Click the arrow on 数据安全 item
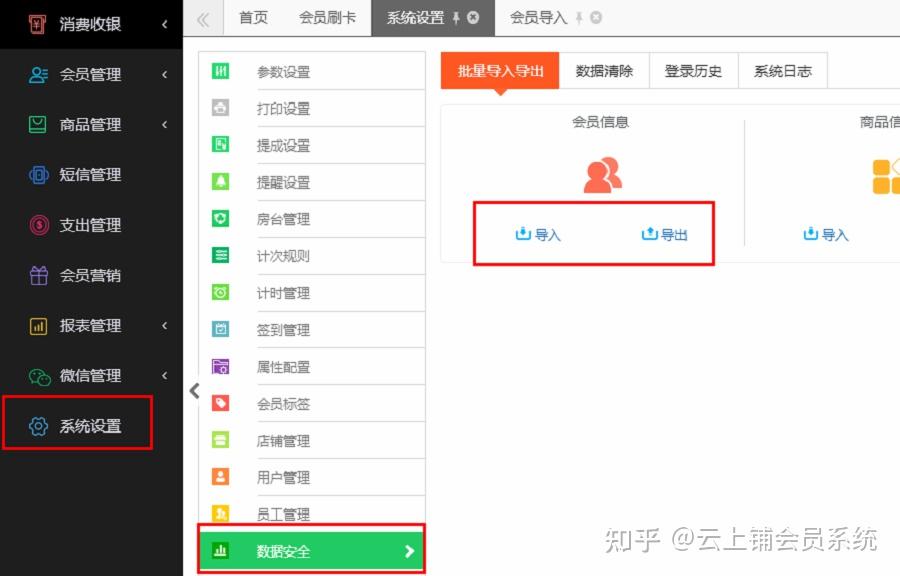Screen dimensions: 900x576 [x=409, y=551]
